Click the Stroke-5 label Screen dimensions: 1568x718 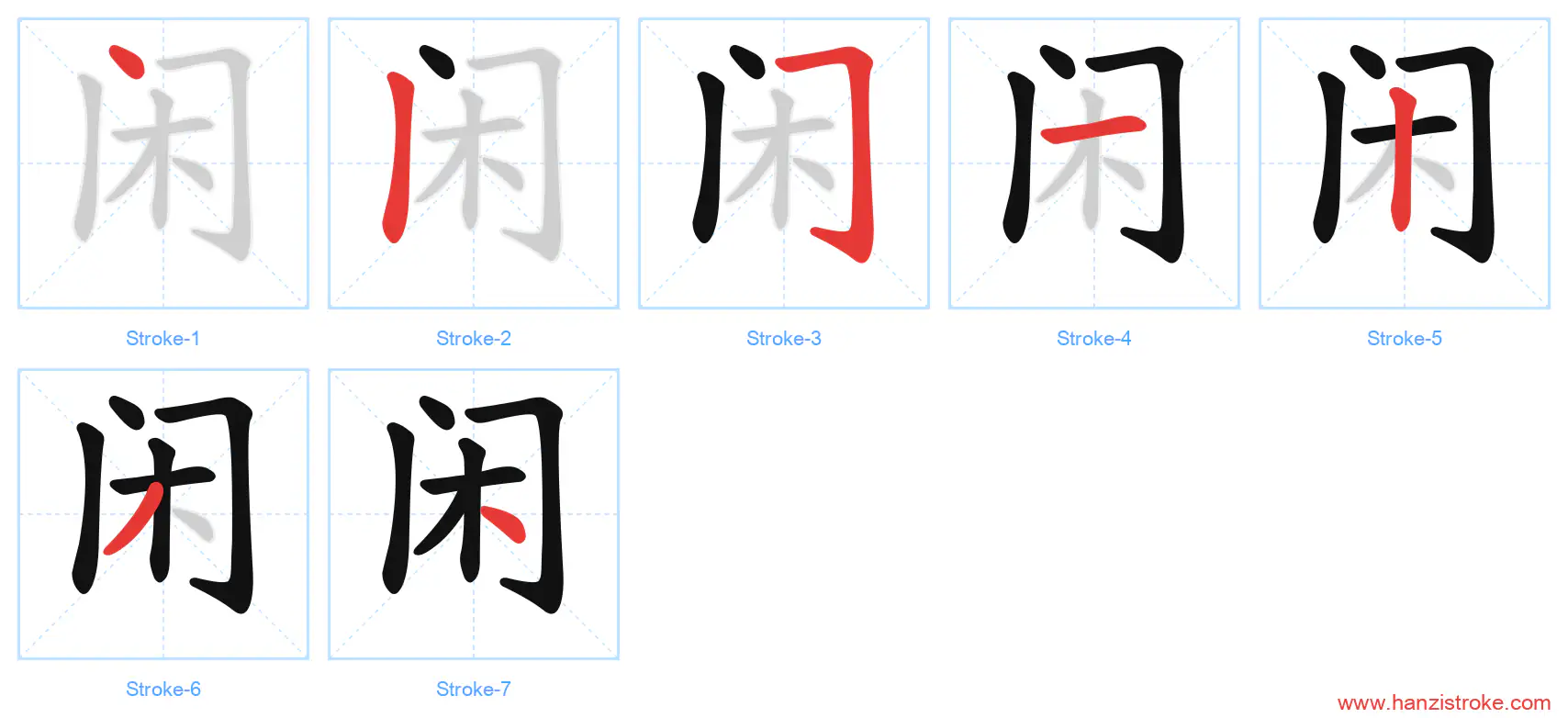click(x=1405, y=339)
